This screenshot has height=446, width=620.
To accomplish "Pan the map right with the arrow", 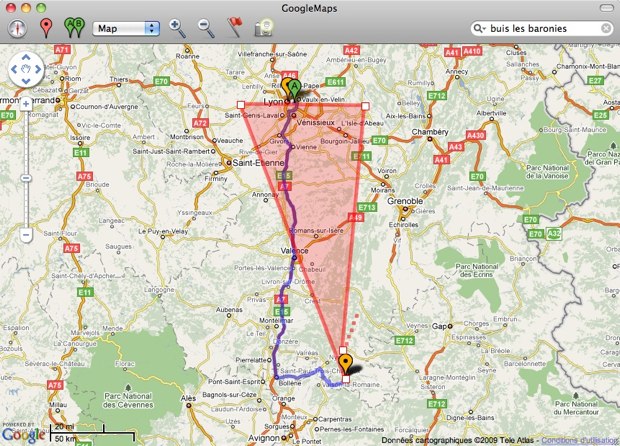I will click(38, 70).
